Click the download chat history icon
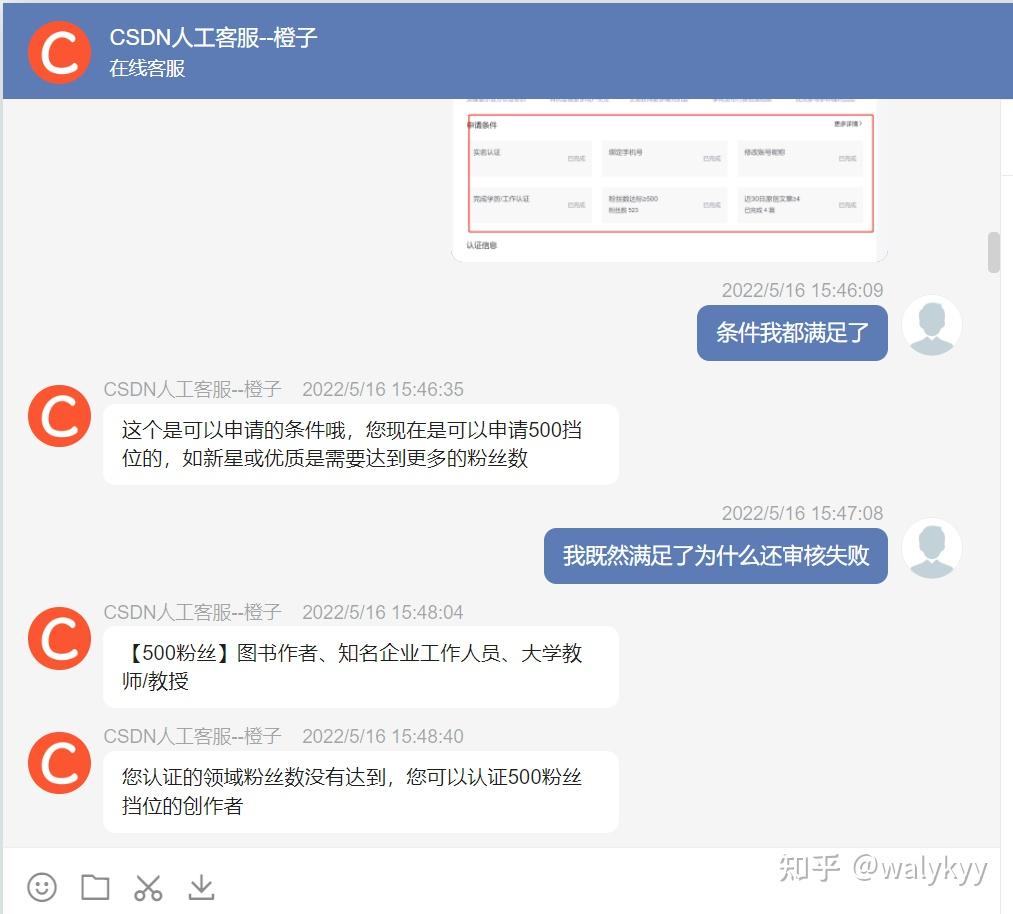Viewport: 1013px width, 914px height. [x=202, y=886]
